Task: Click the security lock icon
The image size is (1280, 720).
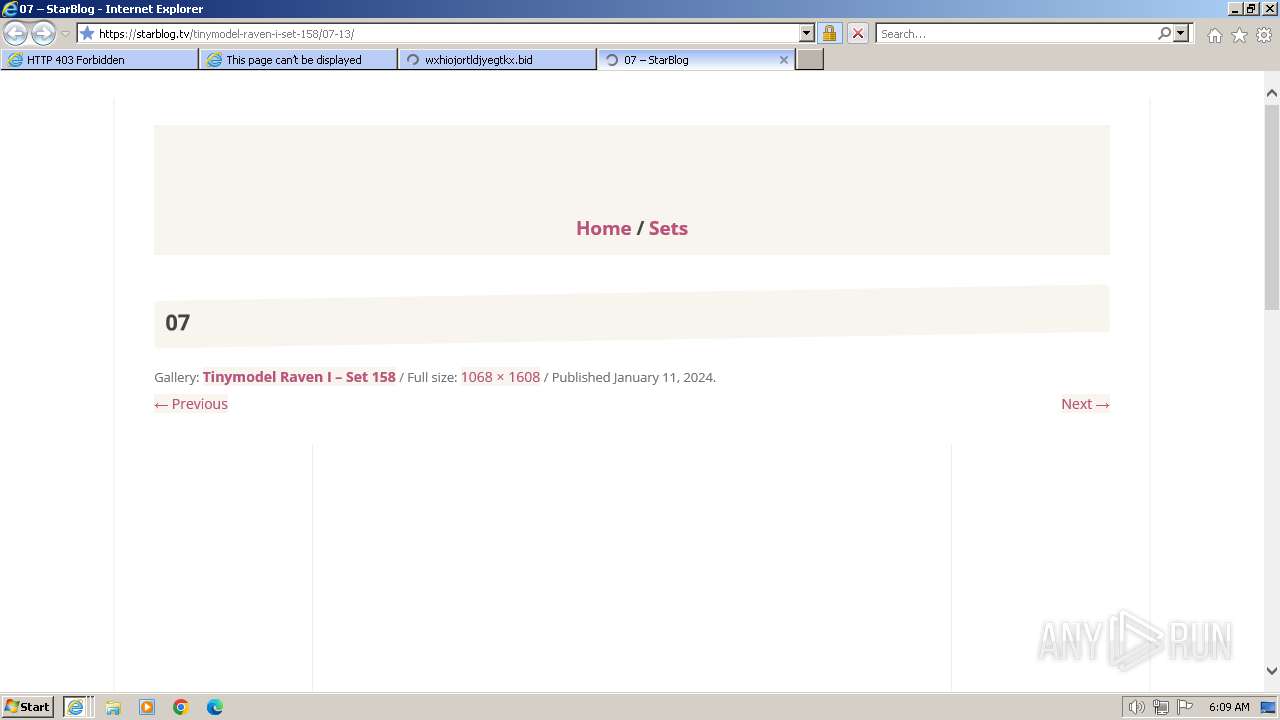Action: click(x=829, y=33)
